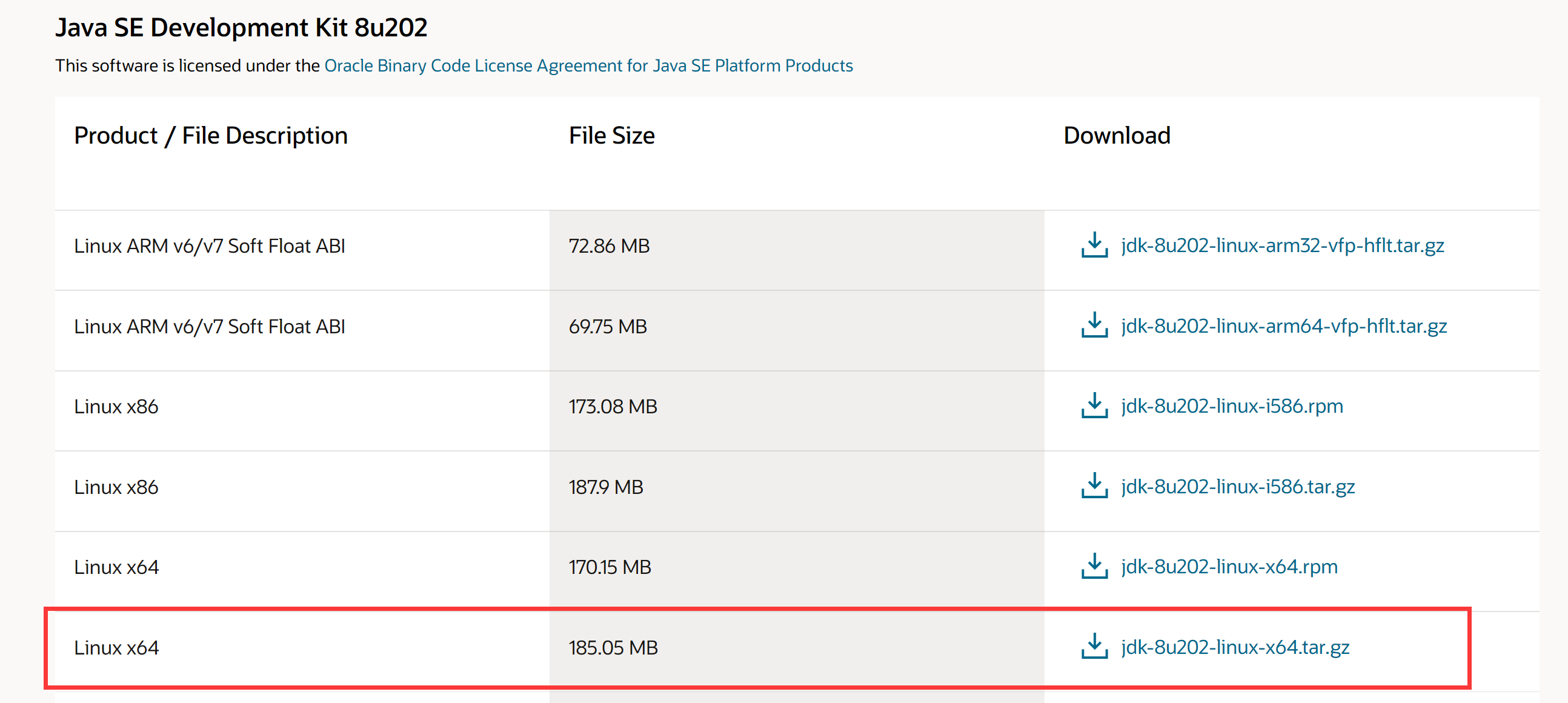Click download icon beside linux-i586.tar.gz
The width and height of the screenshot is (1568, 703).
pyautogui.click(x=1094, y=486)
